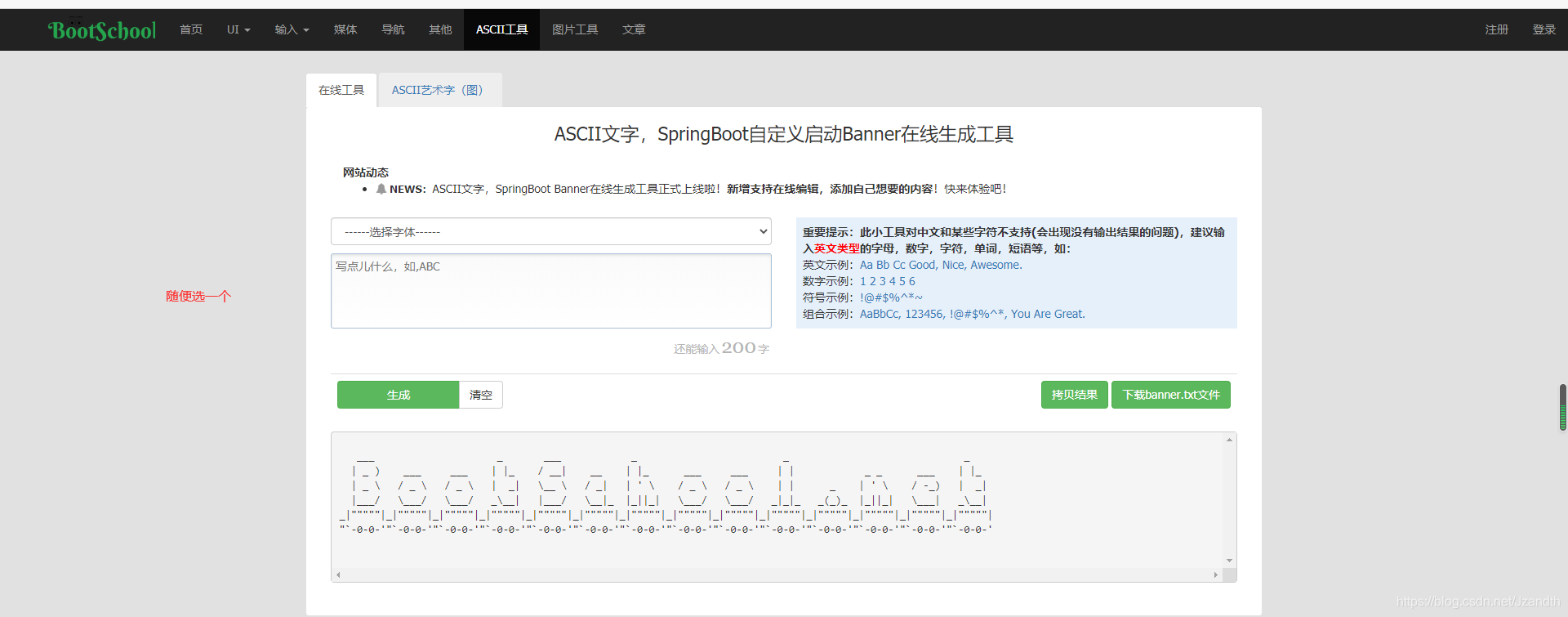Click the example text 'Aa Bb Cc Good, Nice, Awesome.'
Viewport: 1568px width, 617px height.
(941, 265)
